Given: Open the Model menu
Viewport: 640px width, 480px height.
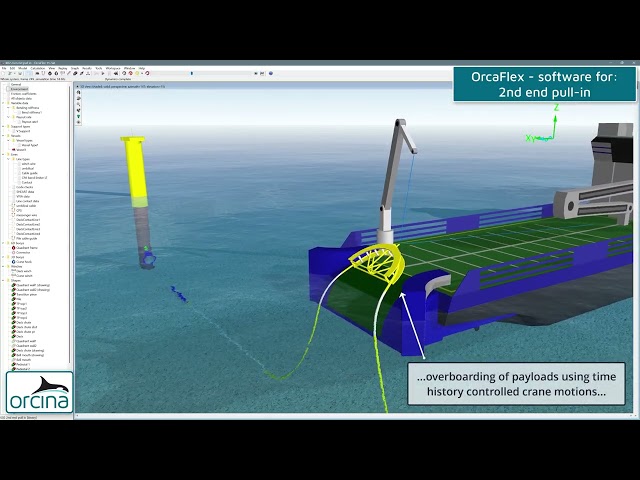Looking at the screenshot, I should click(22, 68).
